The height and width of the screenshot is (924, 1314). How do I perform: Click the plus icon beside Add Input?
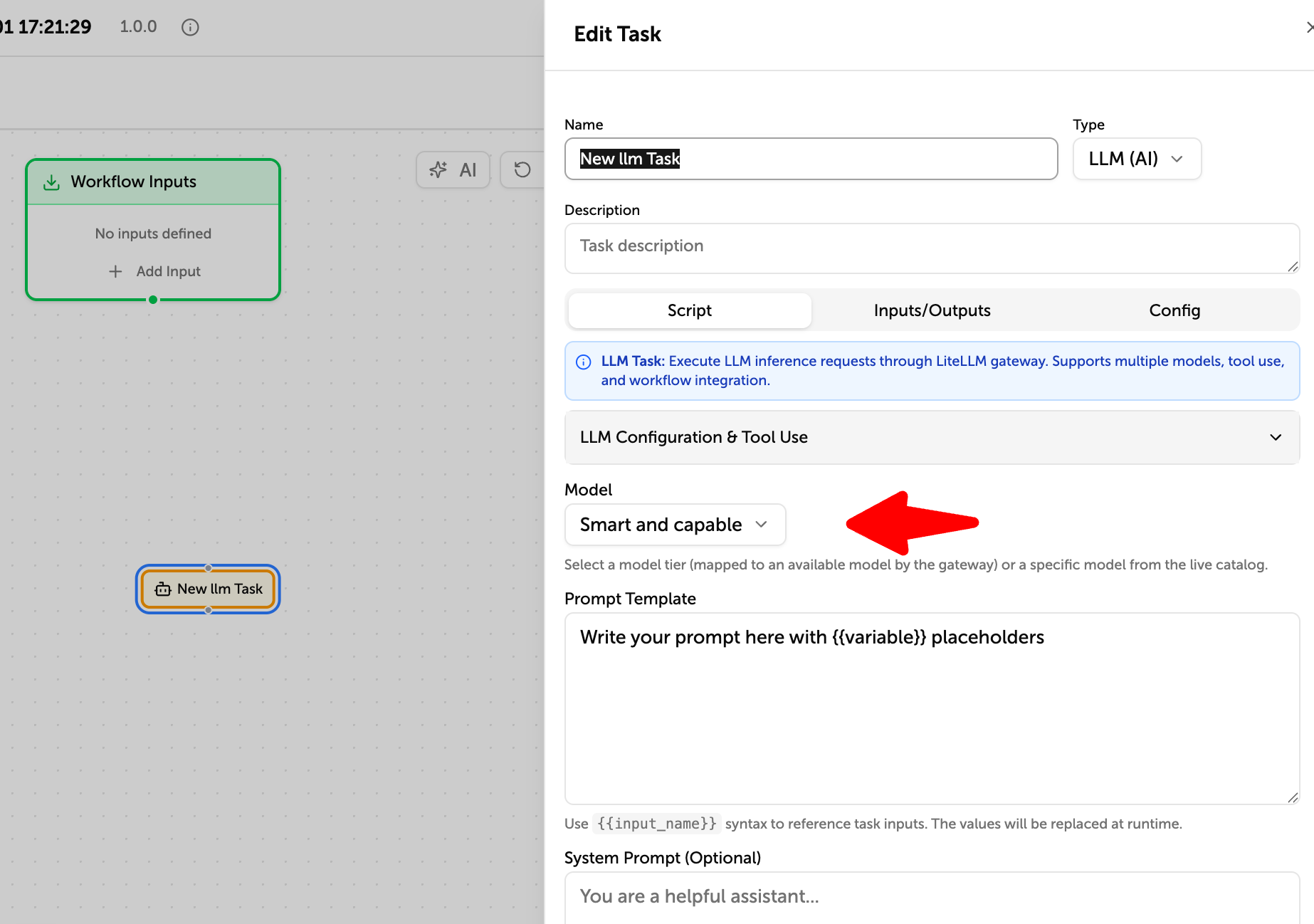115,271
